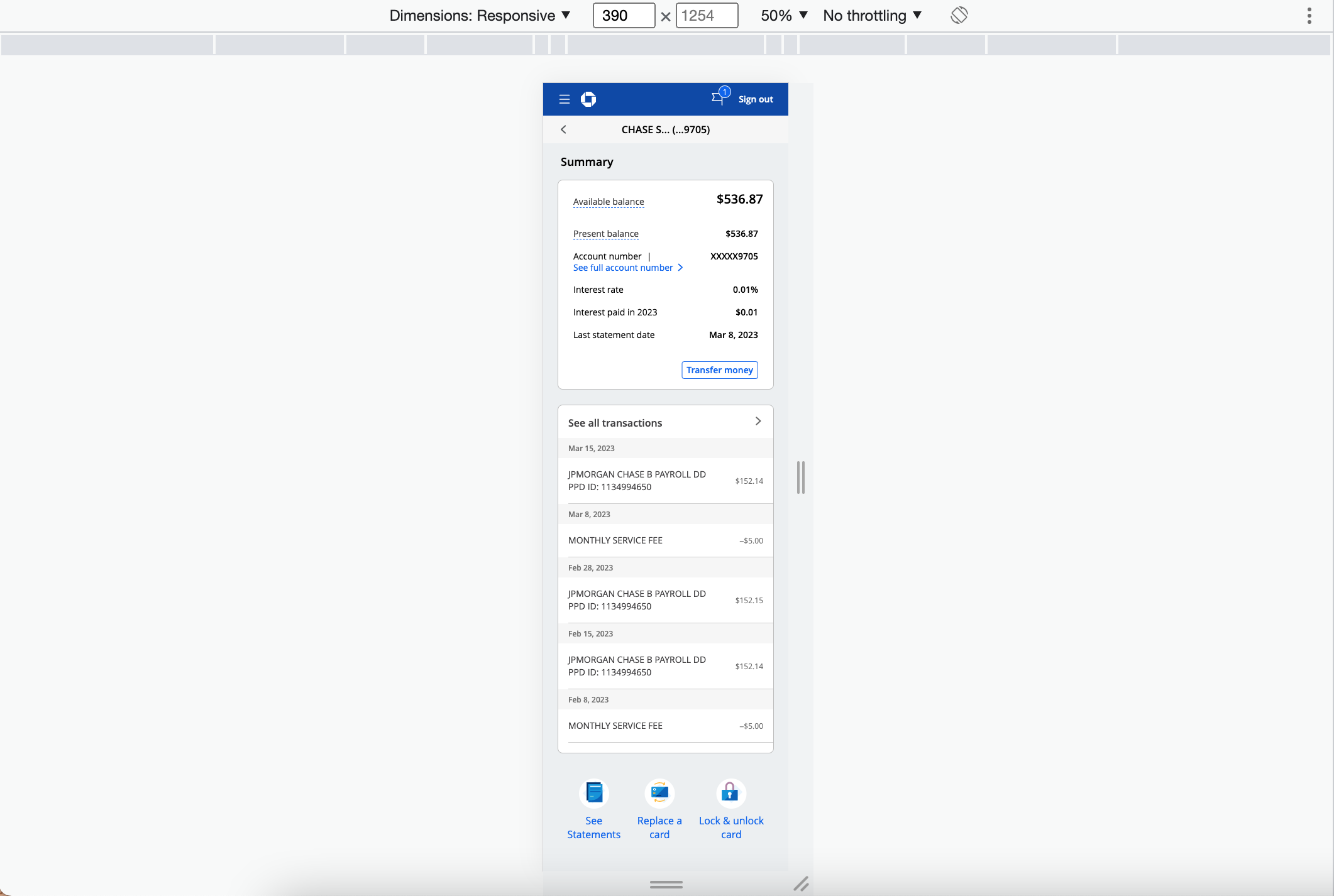Open DevTools three-dot more options menu
Viewport: 1334px width, 896px height.
coord(1309,15)
